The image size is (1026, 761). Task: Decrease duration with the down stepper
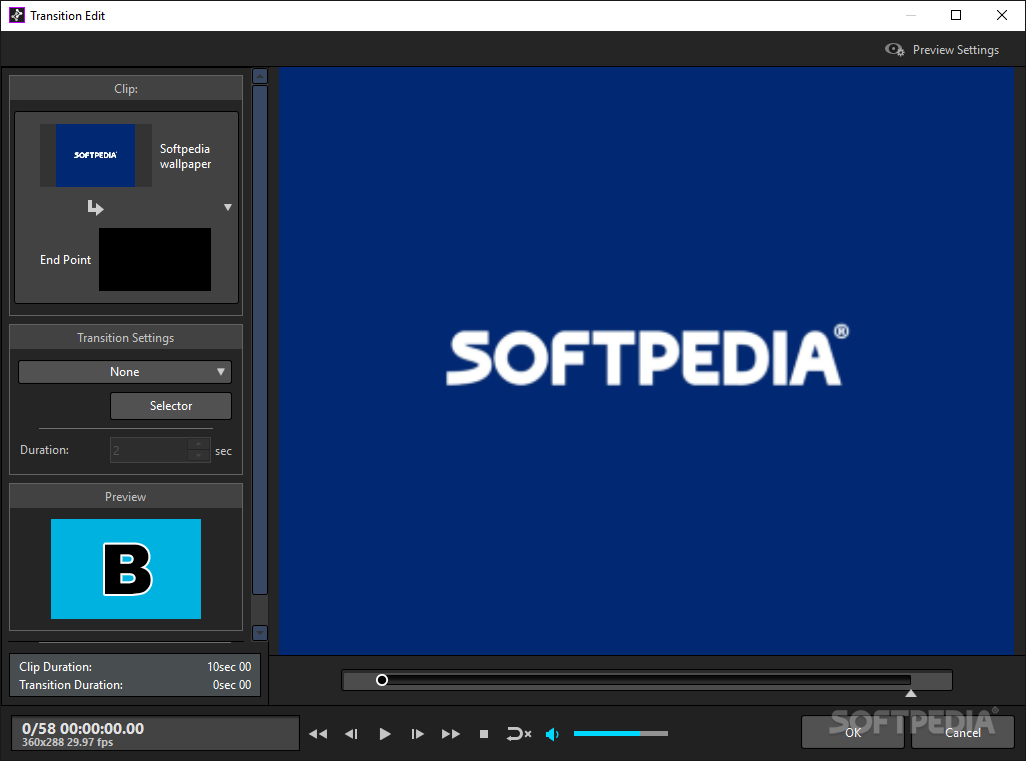199,456
